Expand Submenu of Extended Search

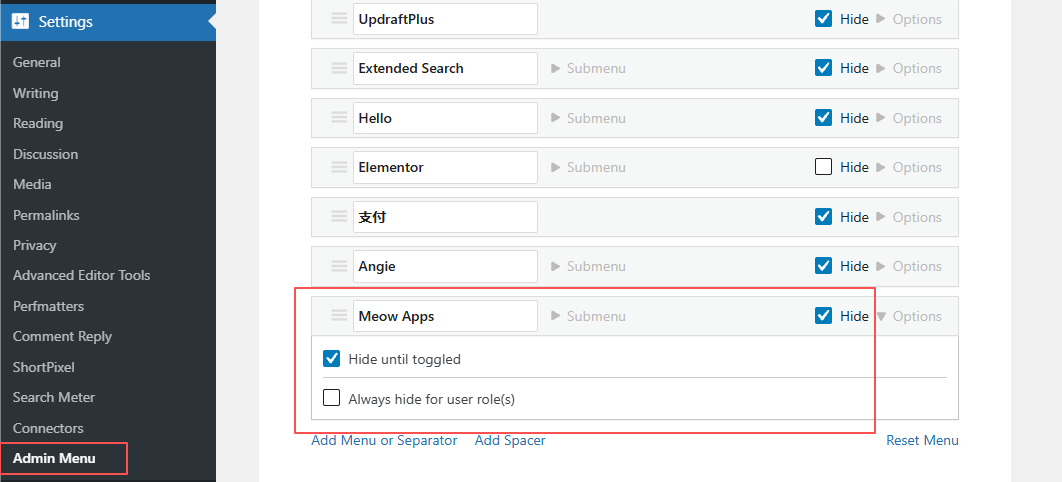[x=588, y=68]
